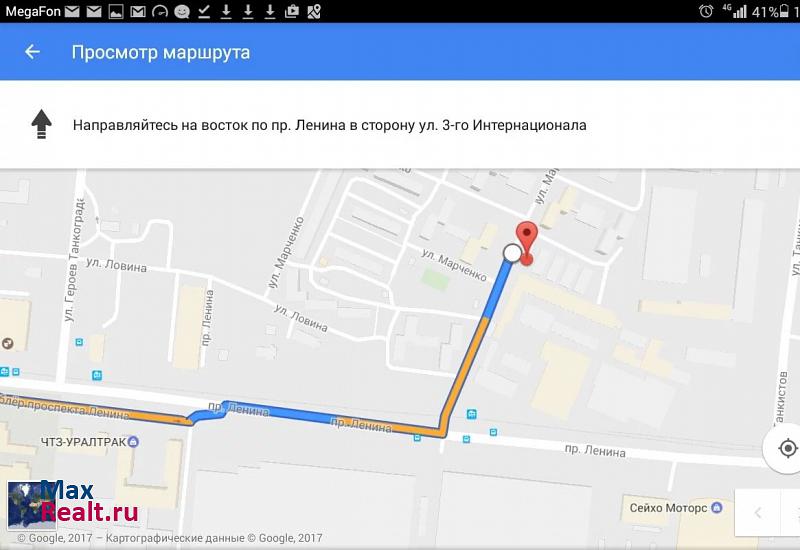Go to previous route step chevron
The width and height of the screenshot is (800, 550).
click(758, 513)
